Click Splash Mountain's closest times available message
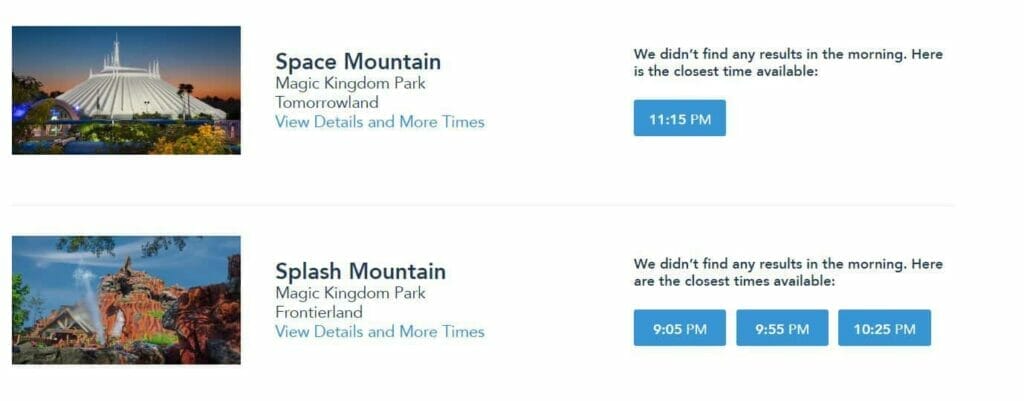 788,272
